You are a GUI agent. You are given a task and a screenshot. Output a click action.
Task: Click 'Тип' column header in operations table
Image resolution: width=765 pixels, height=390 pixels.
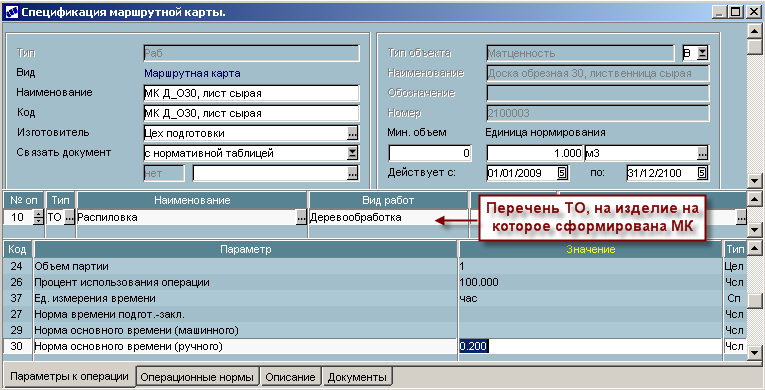coord(60,200)
